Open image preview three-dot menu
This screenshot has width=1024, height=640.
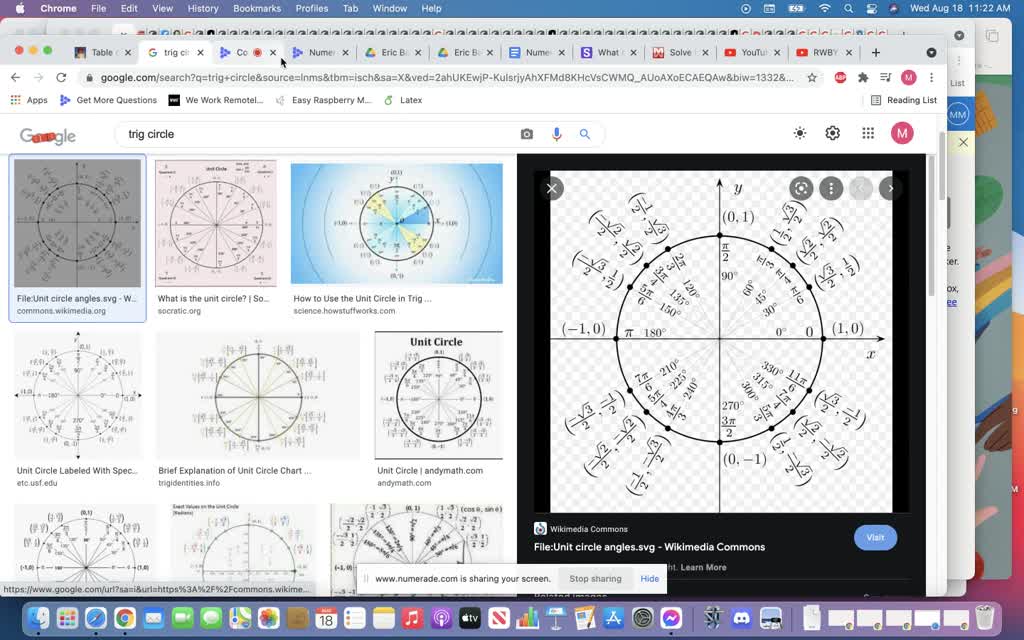pyautogui.click(x=831, y=189)
